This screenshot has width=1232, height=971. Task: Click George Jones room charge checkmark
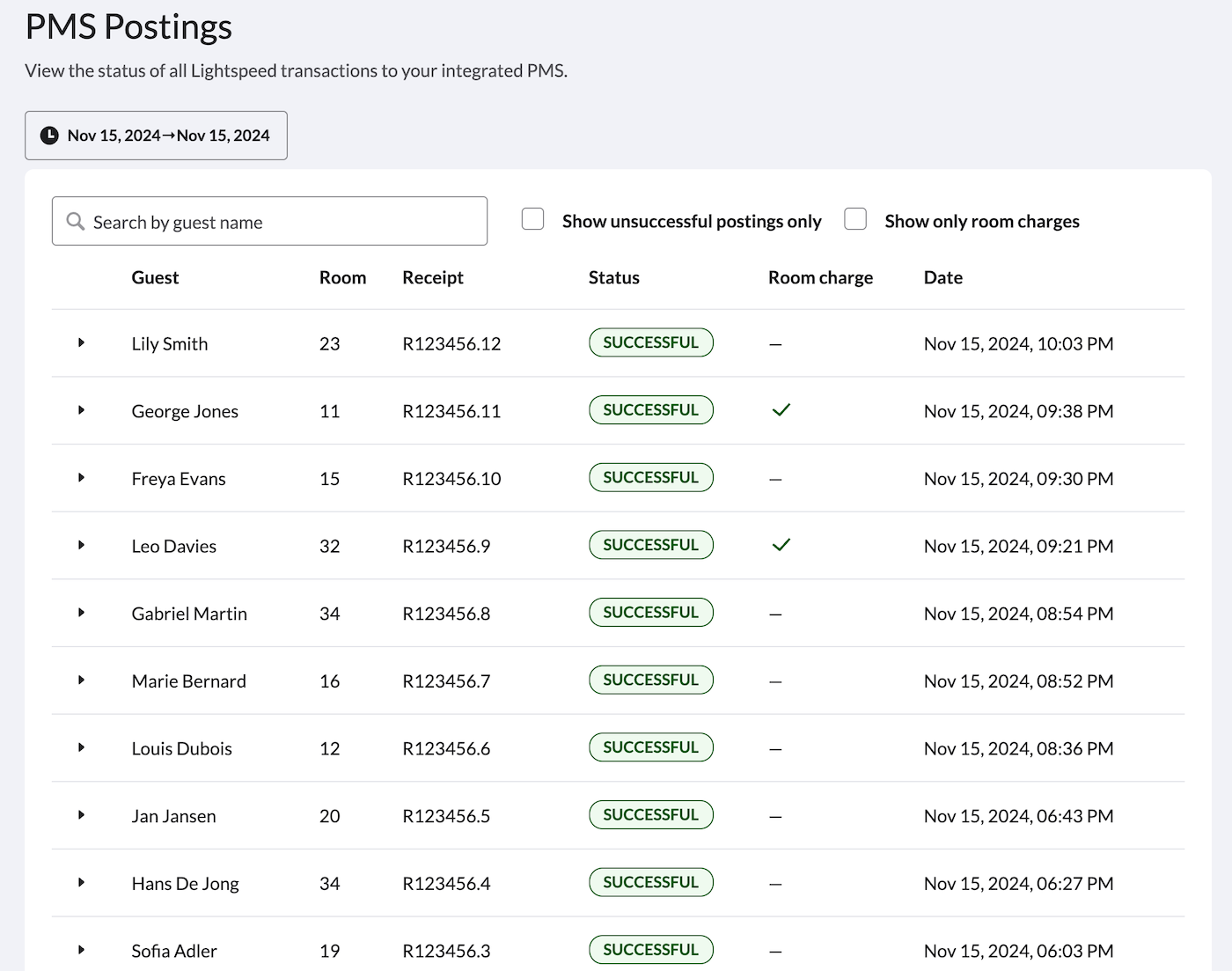(781, 410)
